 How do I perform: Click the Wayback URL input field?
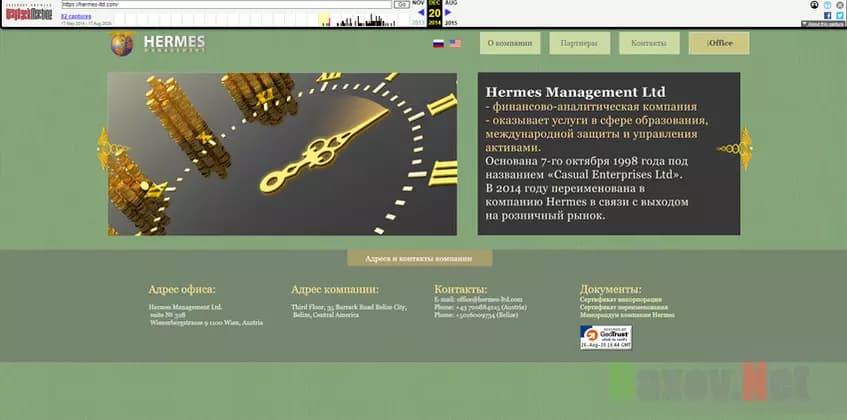(x=226, y=4)
